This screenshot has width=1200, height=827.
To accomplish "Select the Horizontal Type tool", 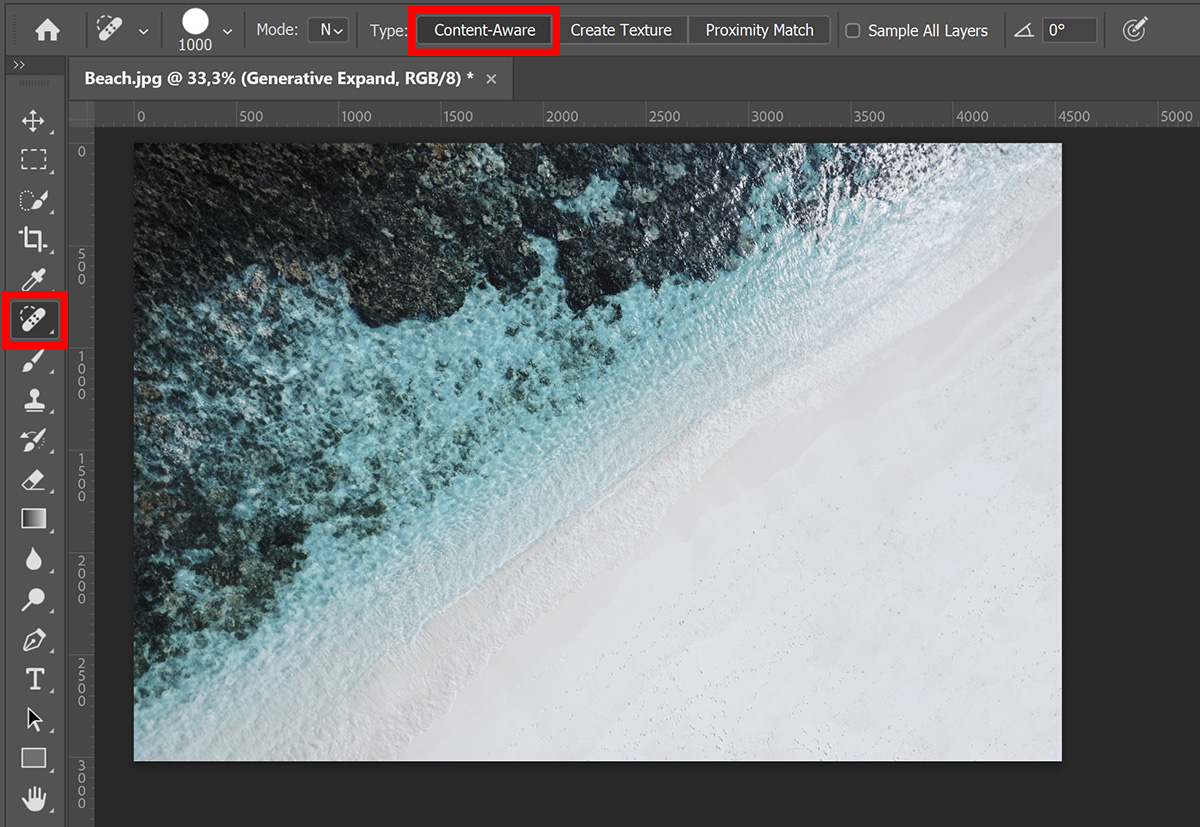I will pos(33,679).
